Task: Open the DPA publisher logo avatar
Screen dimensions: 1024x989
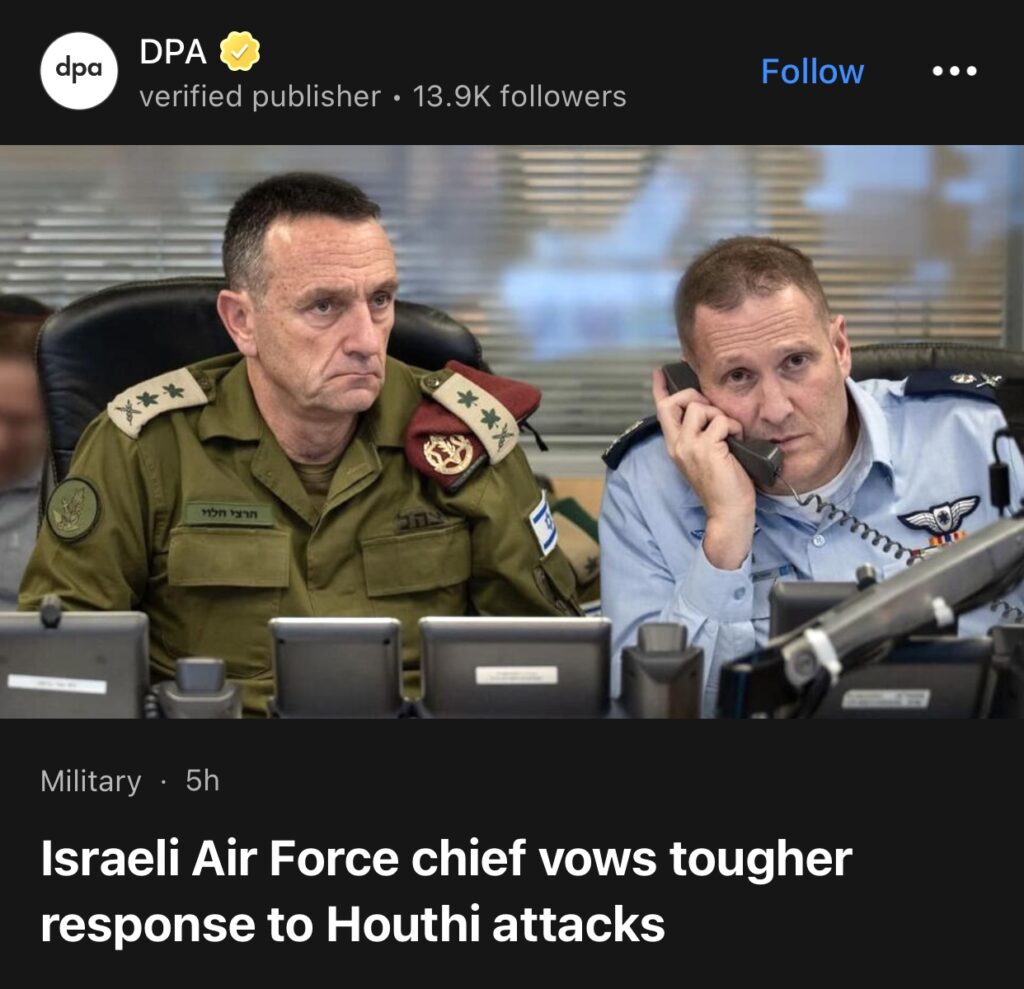Action: [79, 71]
